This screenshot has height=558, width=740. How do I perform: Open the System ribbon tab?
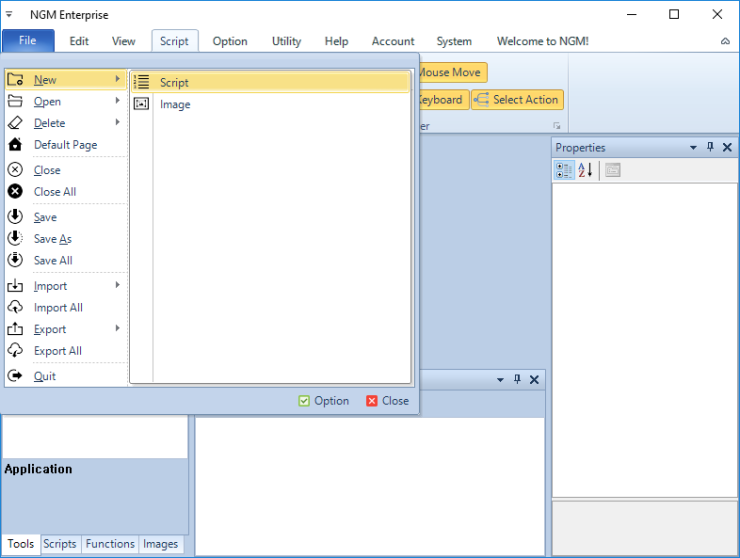click(454, 41)
